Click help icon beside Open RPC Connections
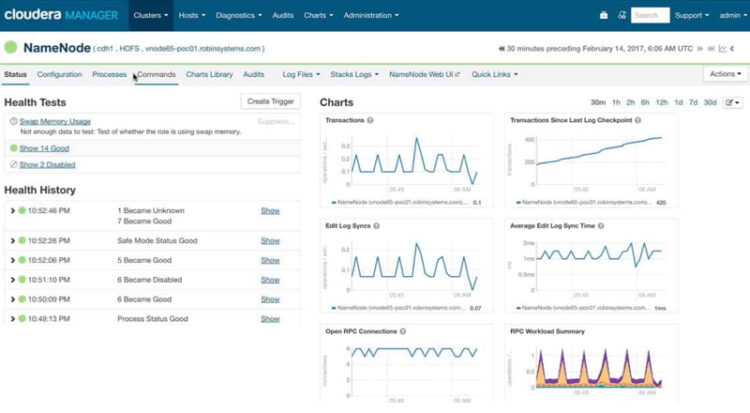 pos(403,331)
